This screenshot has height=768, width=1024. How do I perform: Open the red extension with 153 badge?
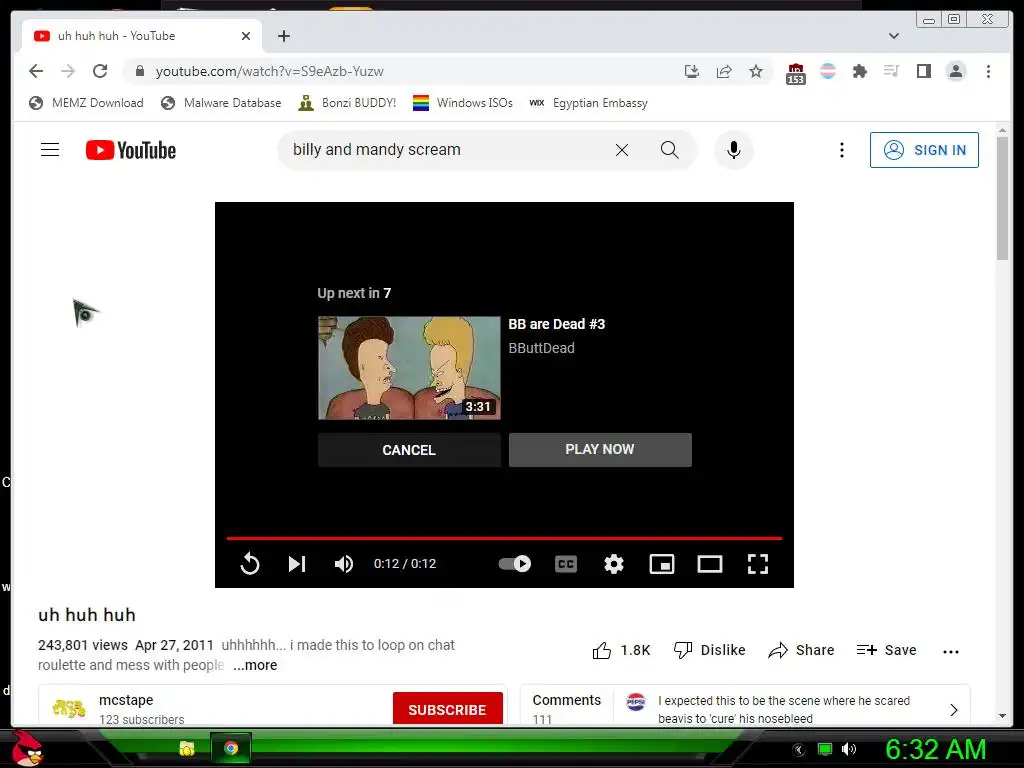tap(795, 73)
